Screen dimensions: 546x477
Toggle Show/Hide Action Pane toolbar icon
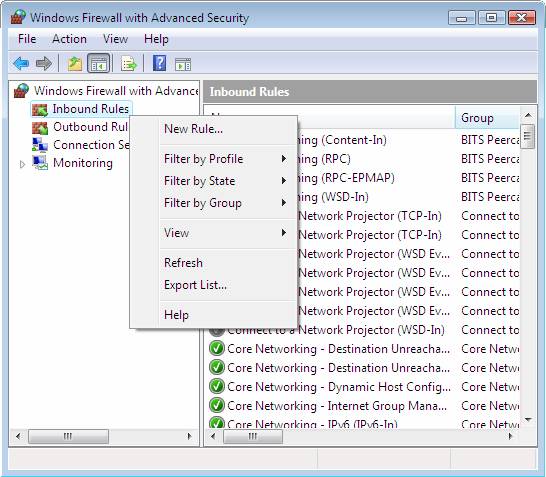(x=183, y=64)
